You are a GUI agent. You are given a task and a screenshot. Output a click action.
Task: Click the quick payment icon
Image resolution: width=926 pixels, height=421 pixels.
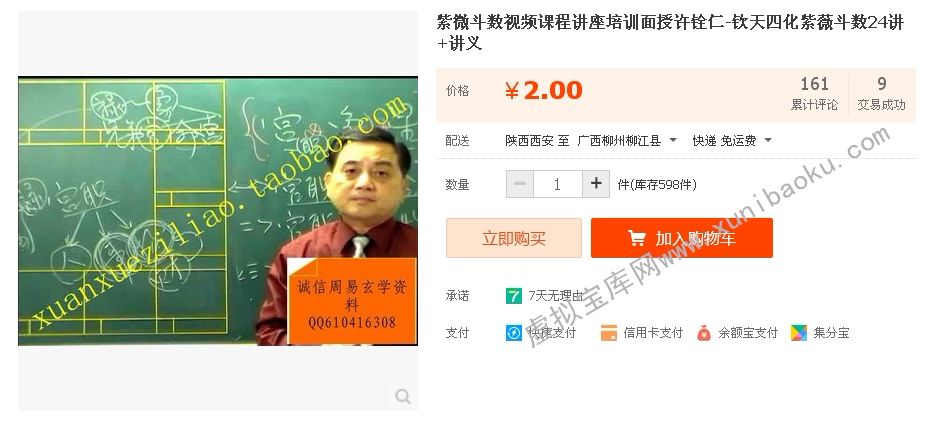pyautogui.click(x=514, y=333)
